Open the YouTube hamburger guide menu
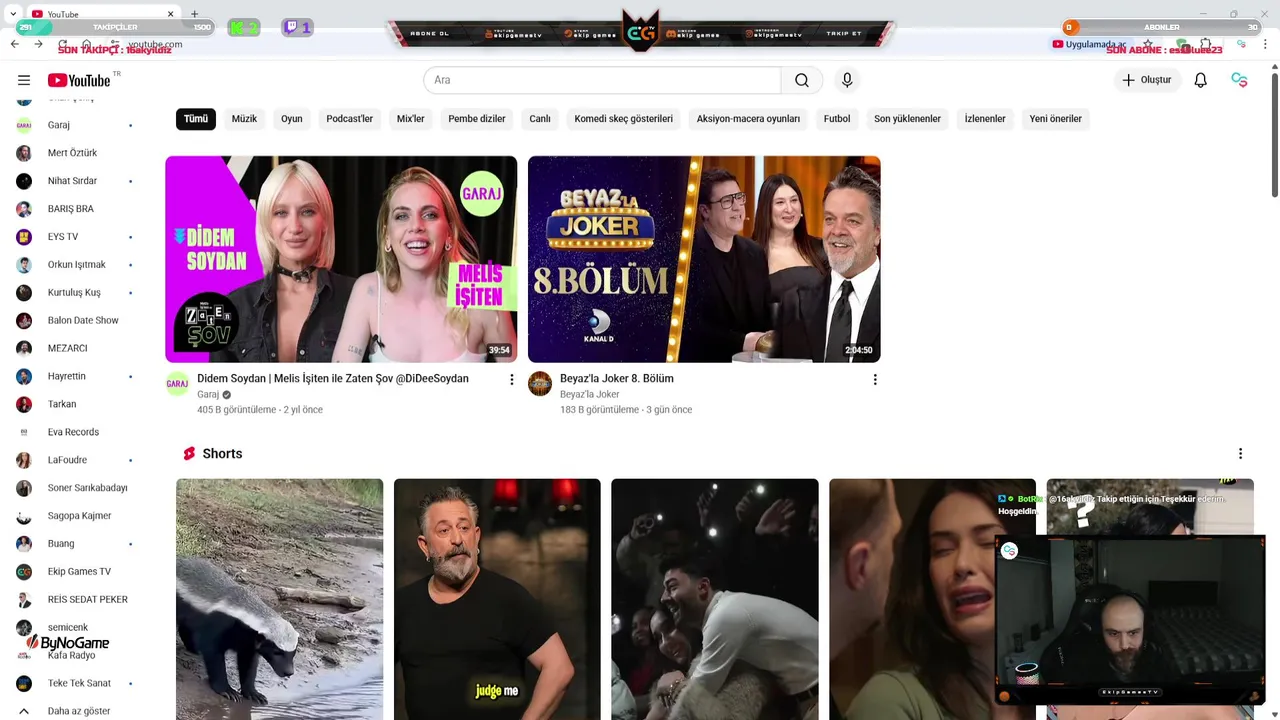1280x720 pixels. (24, 80)
